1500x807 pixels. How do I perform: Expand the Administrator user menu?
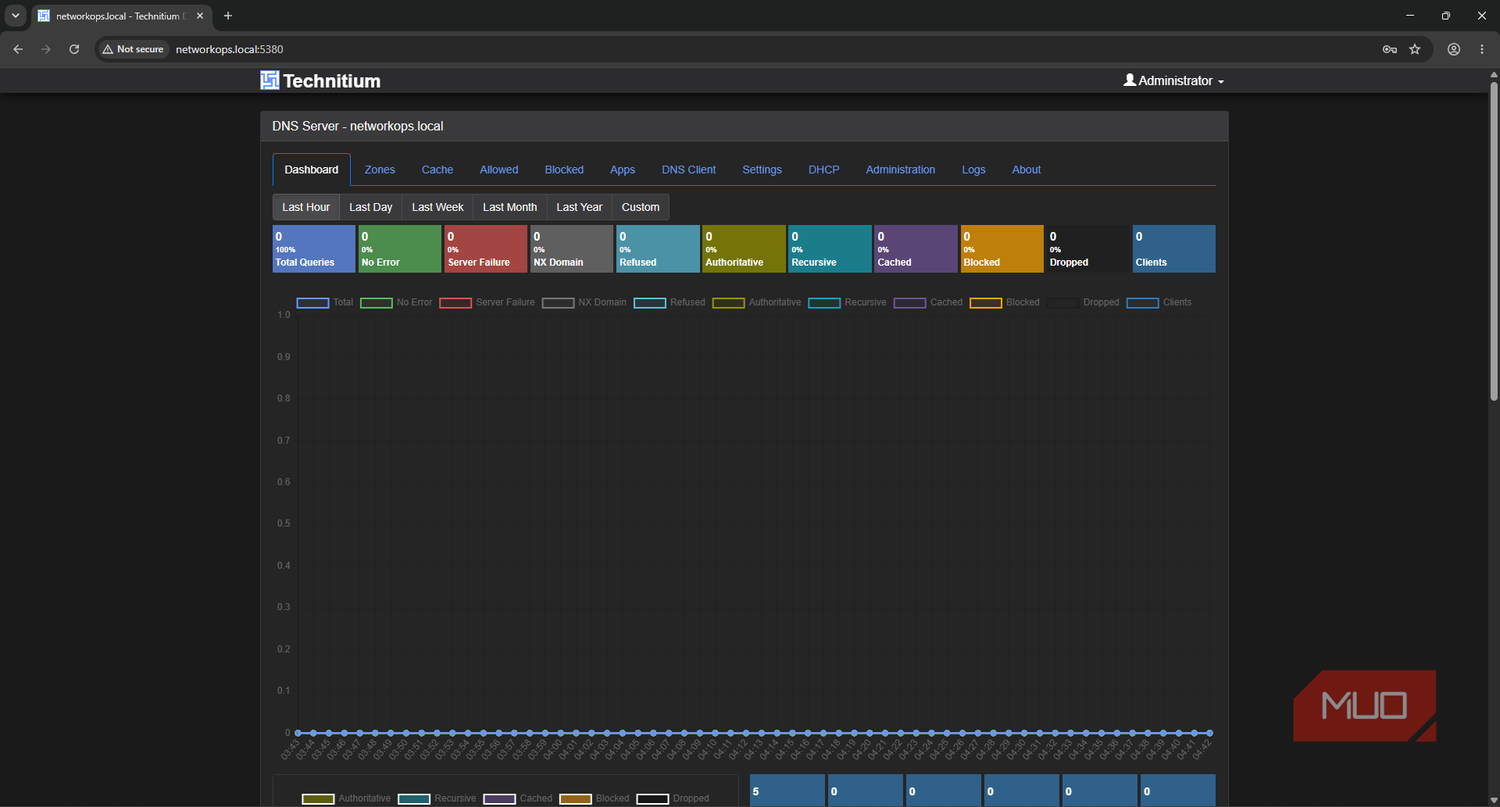[x=1174, y=81]
